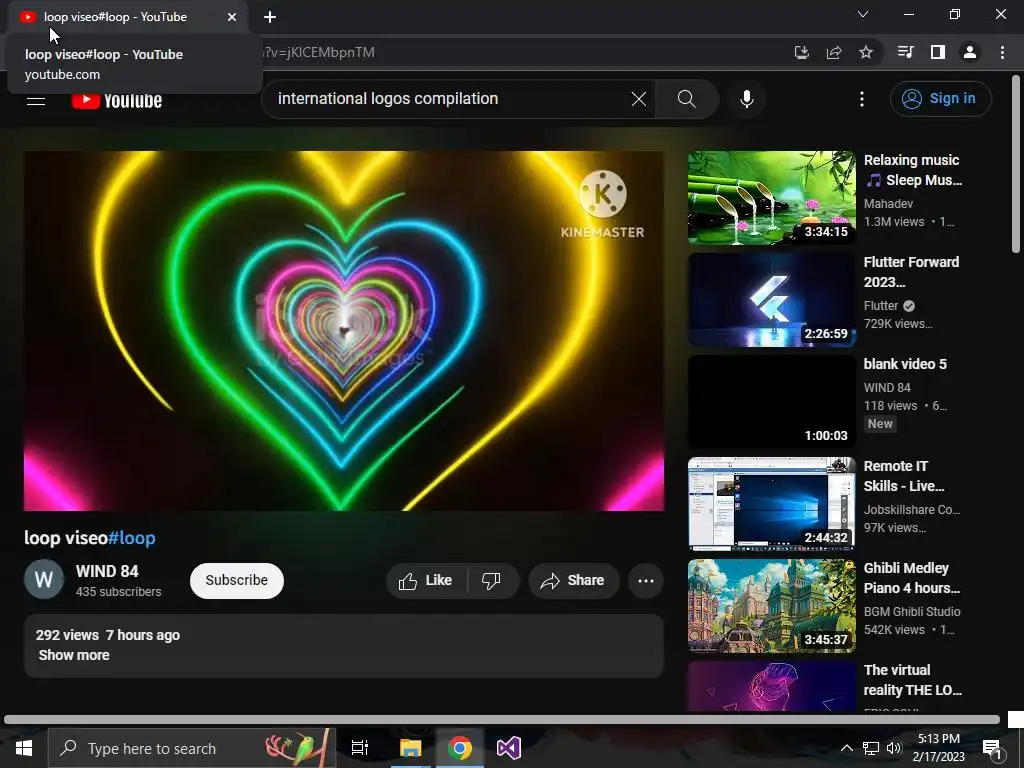The height and width of the screenshot is (768, 1024).
Task: Open File Explorer from taskbar
Action: click(x=411, y=748)
